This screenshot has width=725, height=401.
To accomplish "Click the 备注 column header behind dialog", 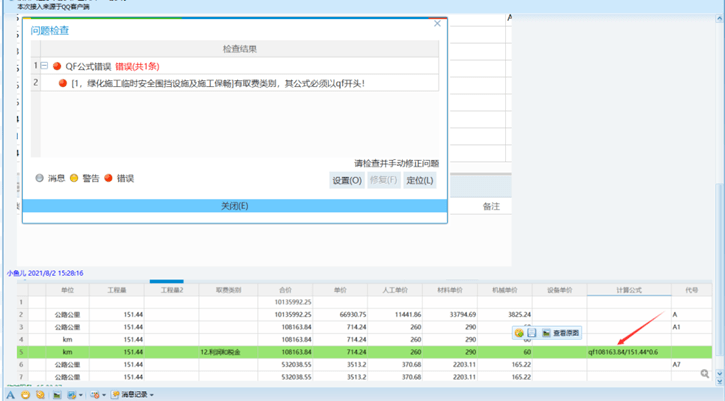I will 491,206.
